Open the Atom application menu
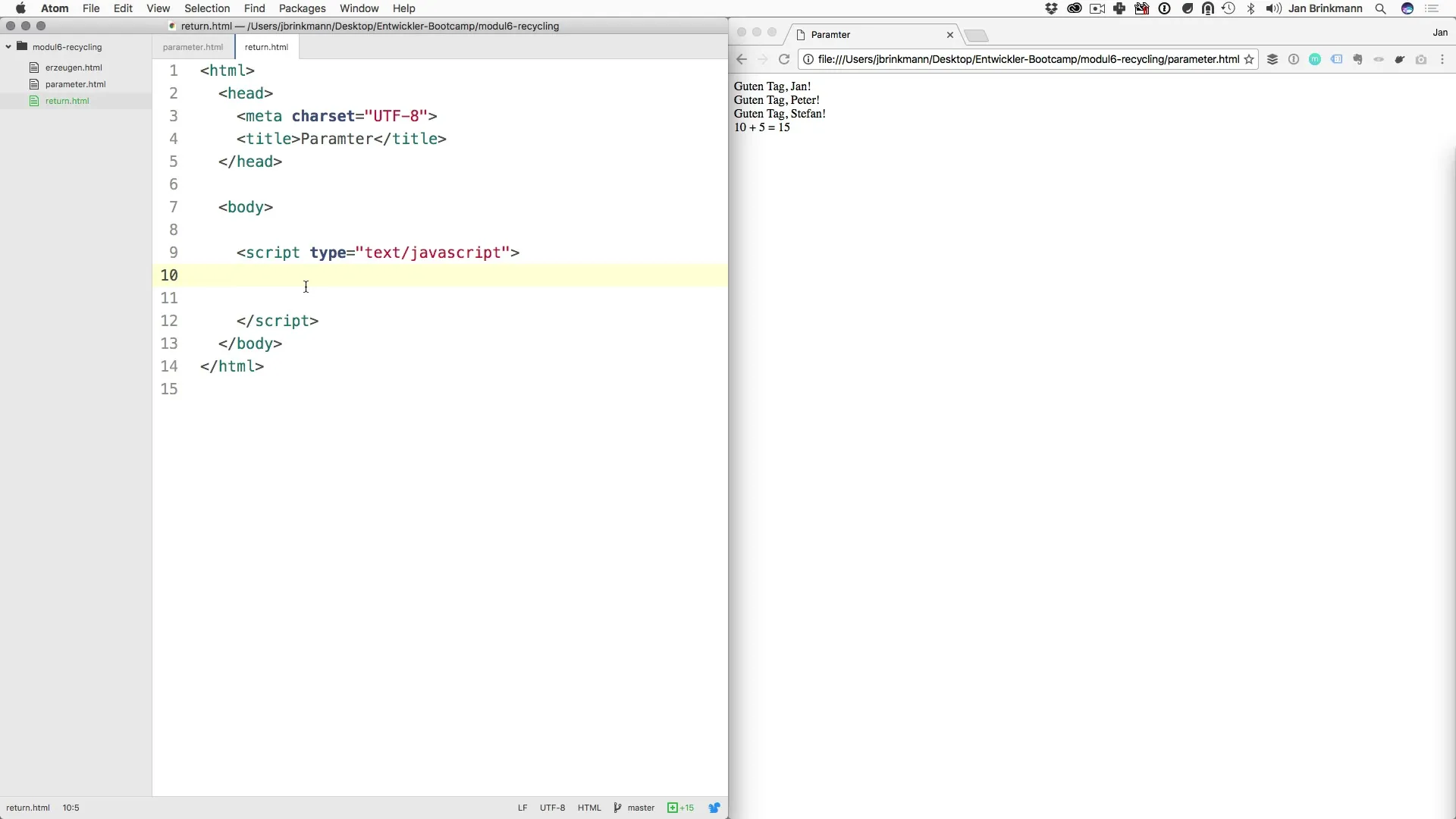 tap(55, 8)
